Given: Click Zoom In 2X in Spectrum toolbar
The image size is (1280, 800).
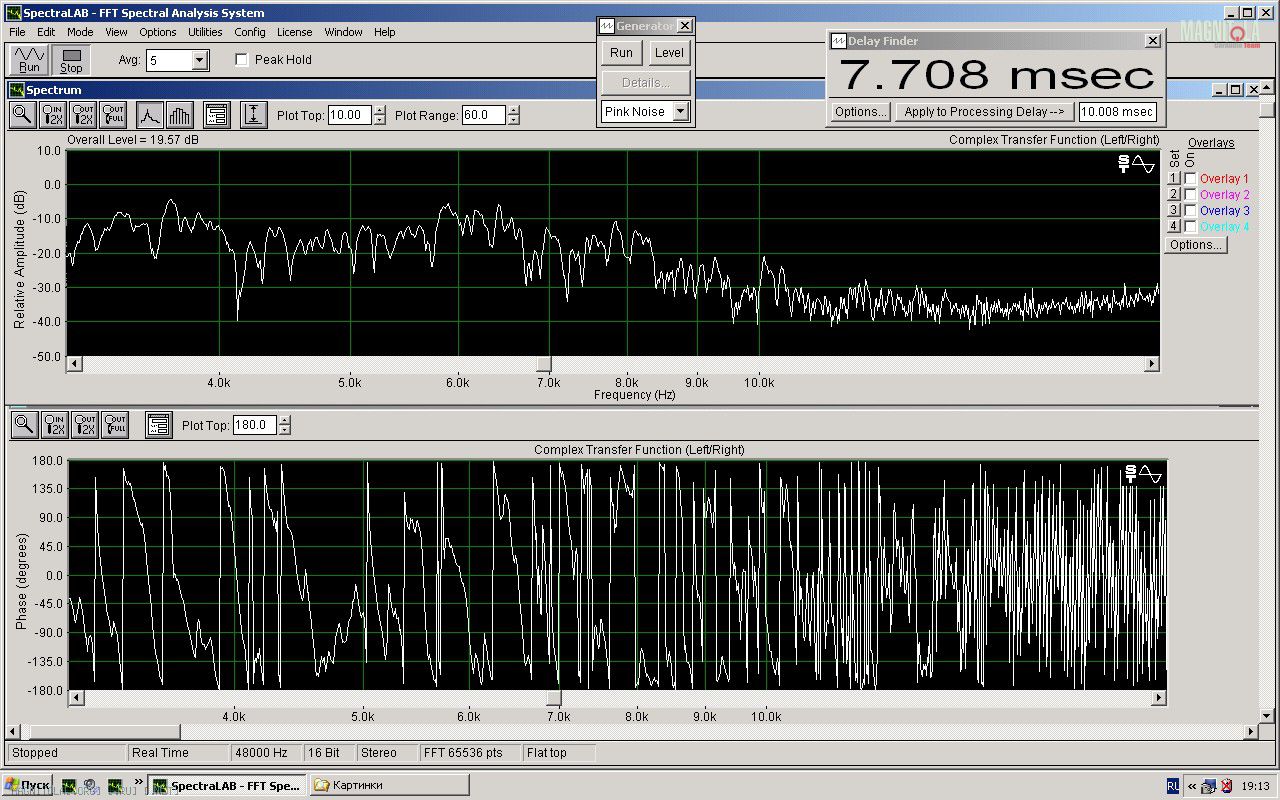Looking at the screenshot, I should click(53, 115).
